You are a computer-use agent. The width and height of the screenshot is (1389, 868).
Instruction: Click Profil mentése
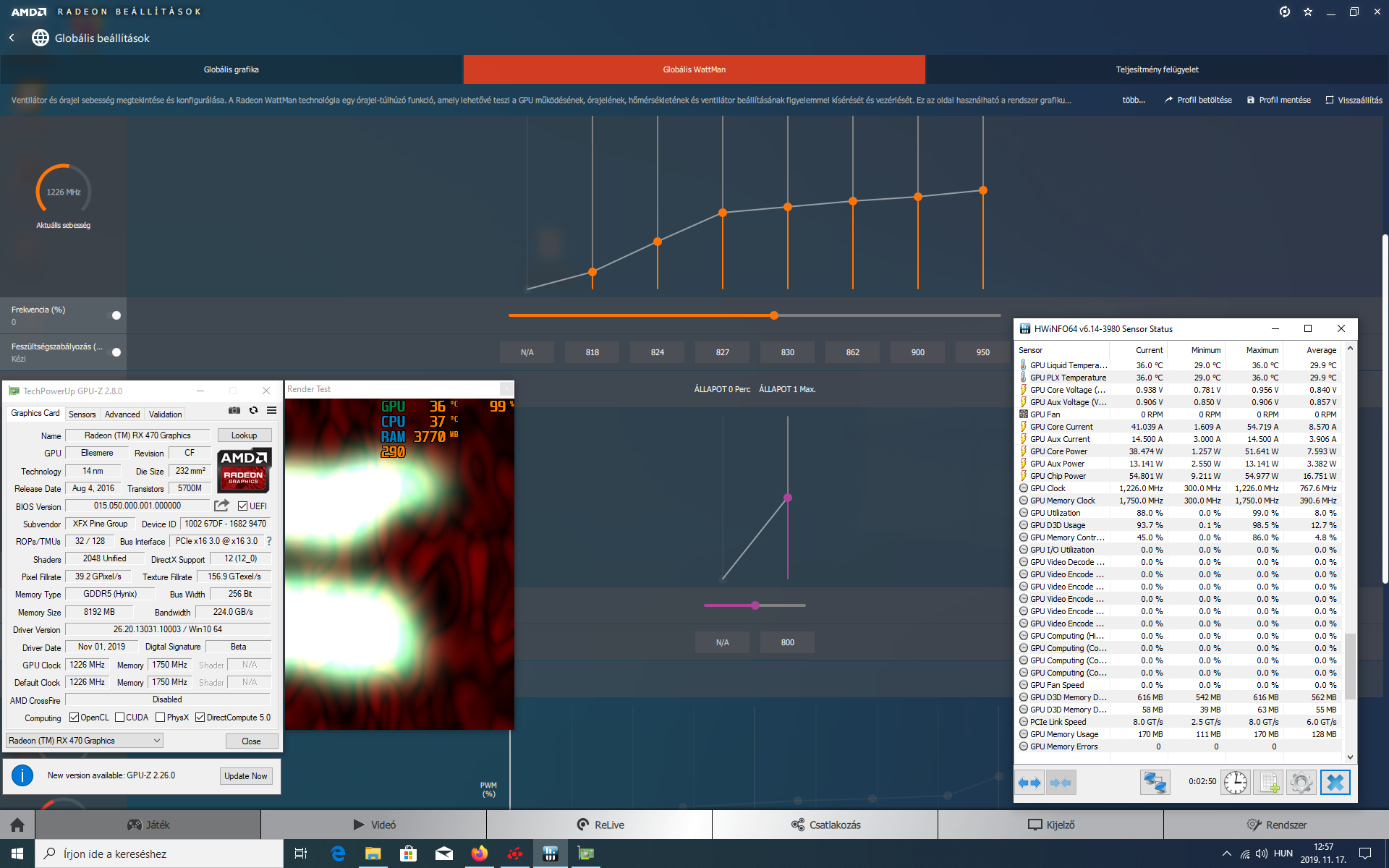click(1279, 100)
